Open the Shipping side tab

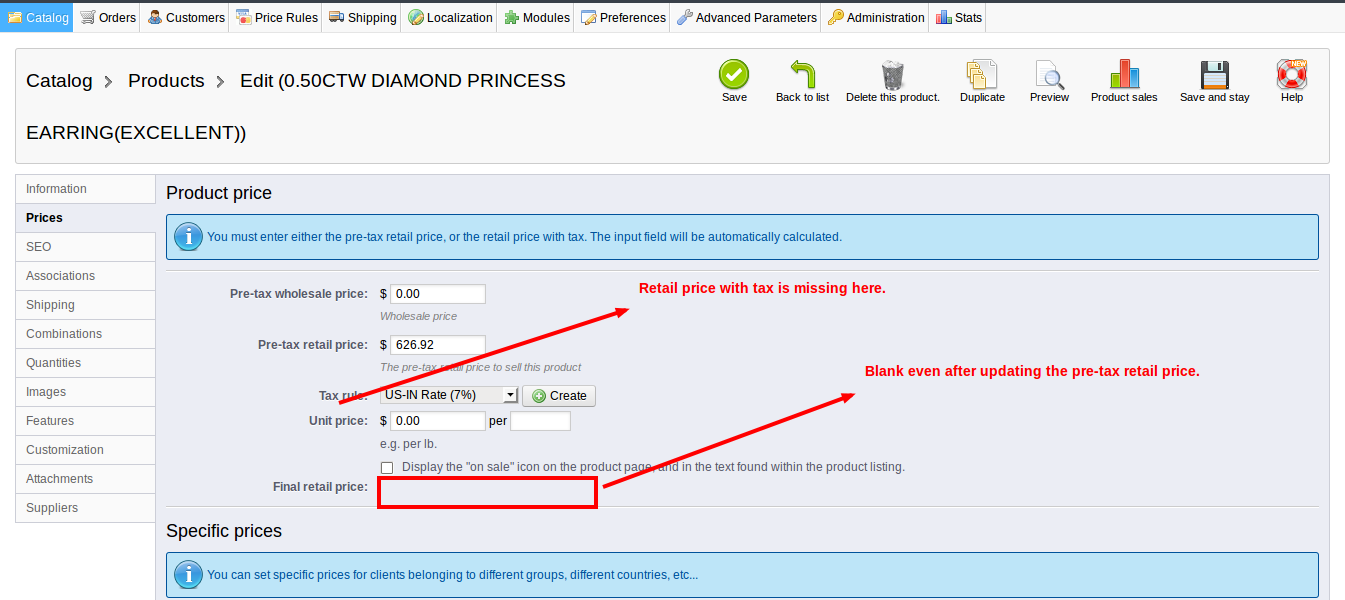pyautogui.click(x=86, y=305)
